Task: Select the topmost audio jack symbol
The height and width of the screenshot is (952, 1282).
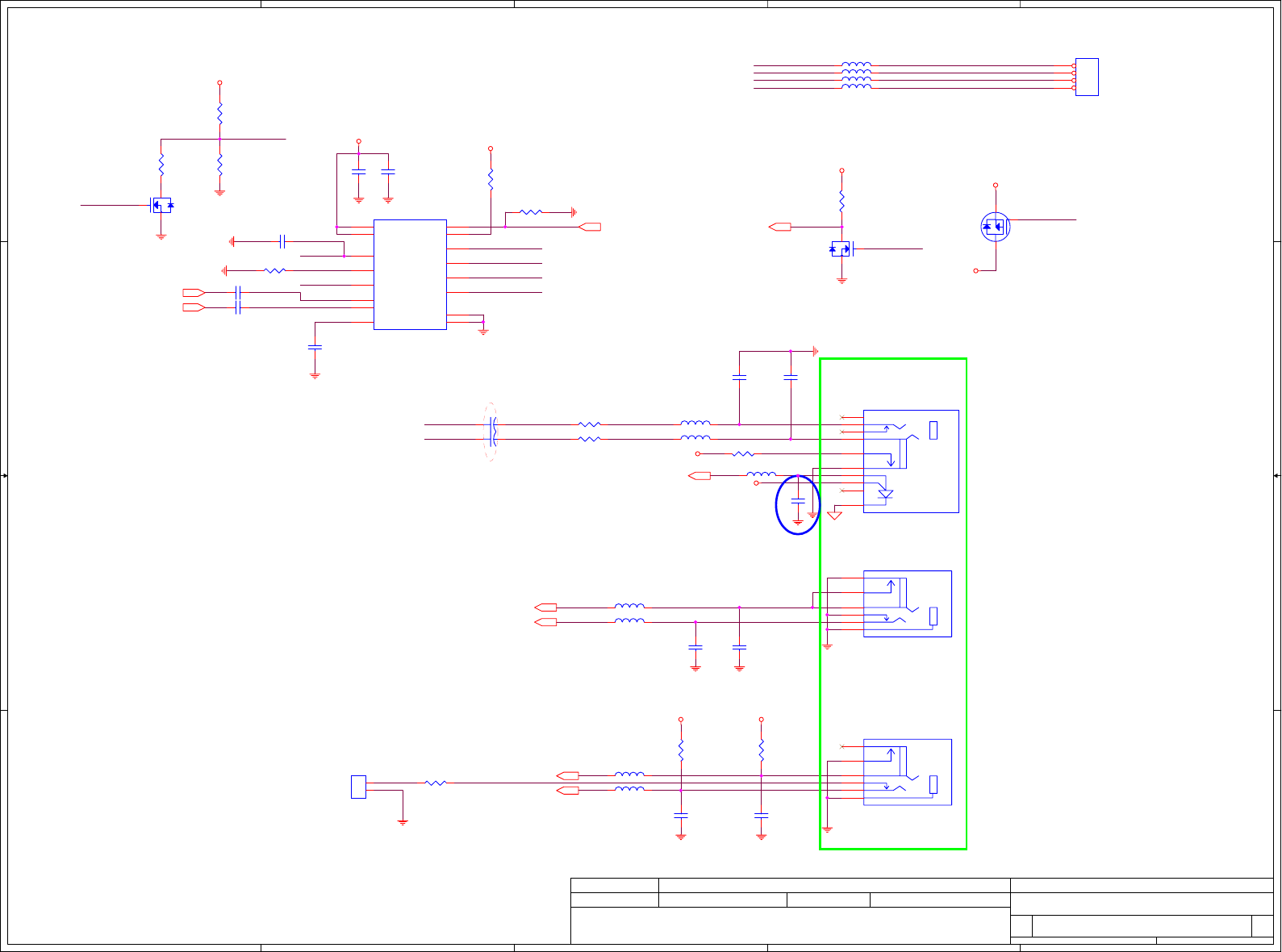Action: (911, 461)
